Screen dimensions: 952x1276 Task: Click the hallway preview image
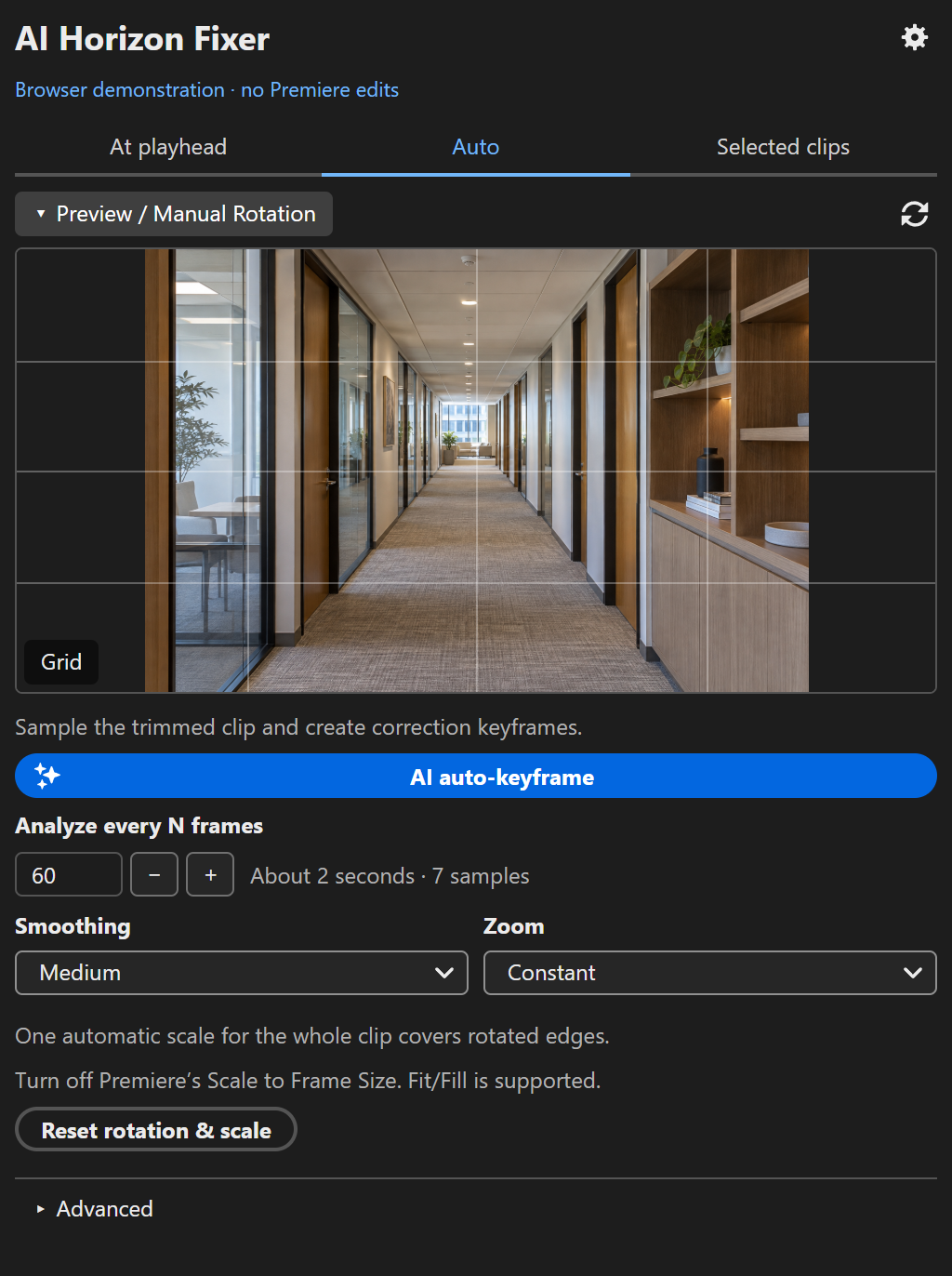tap(476, 471)
